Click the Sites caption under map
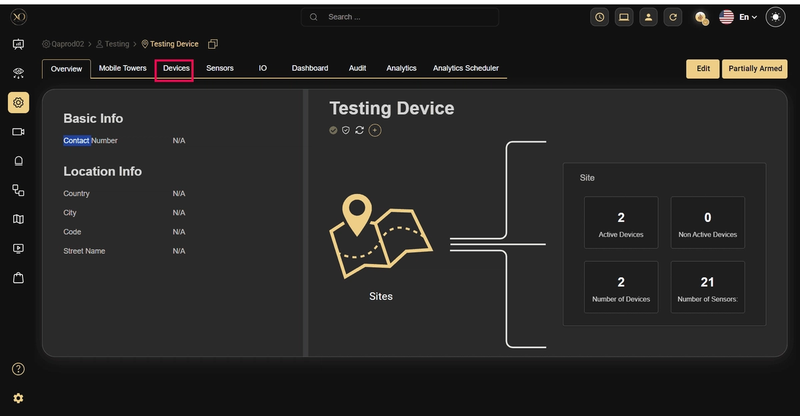The width and height of the screenshot is (800, 416). coord(381,297)
